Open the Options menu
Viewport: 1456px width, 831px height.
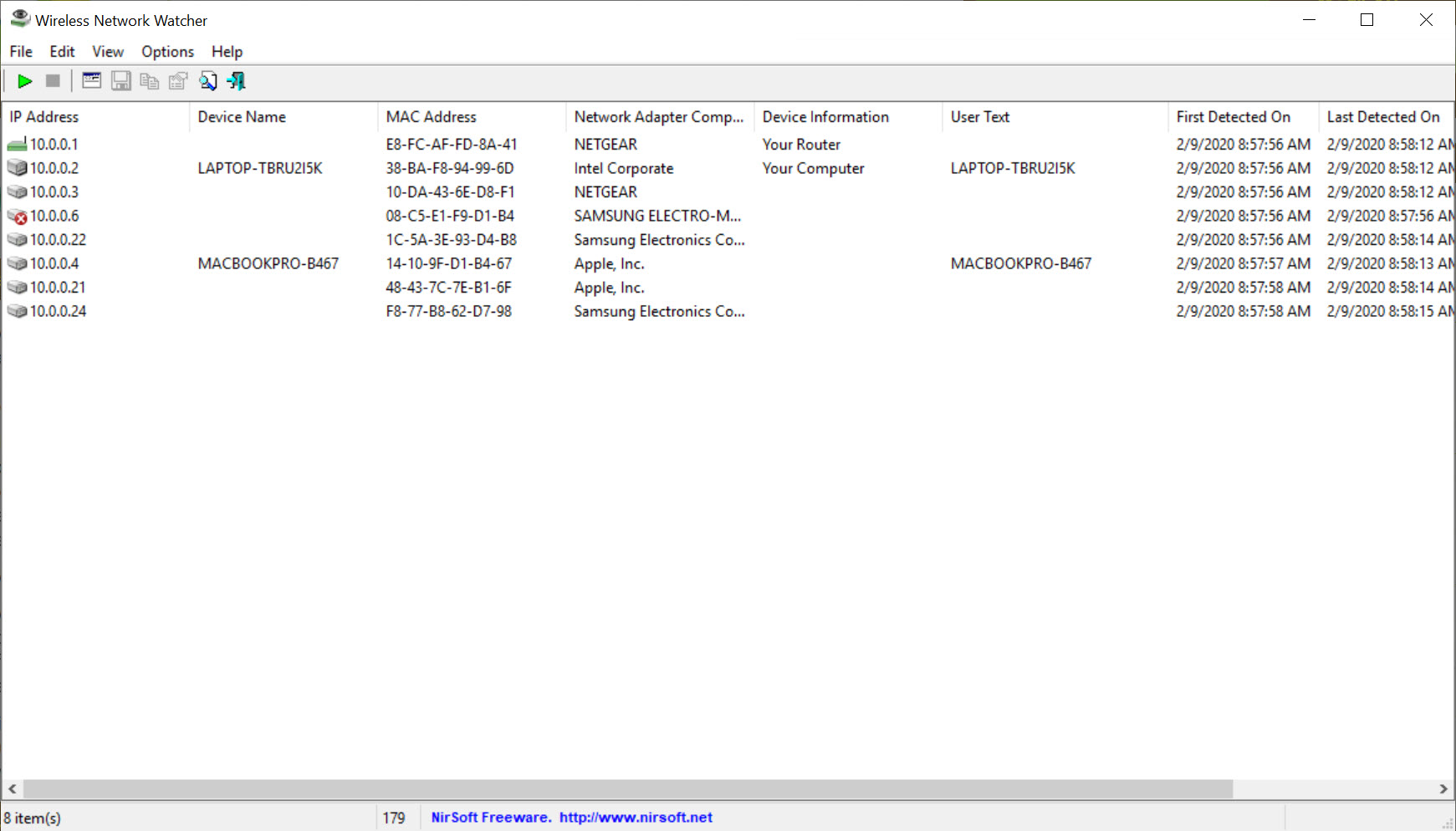point(167,52)
